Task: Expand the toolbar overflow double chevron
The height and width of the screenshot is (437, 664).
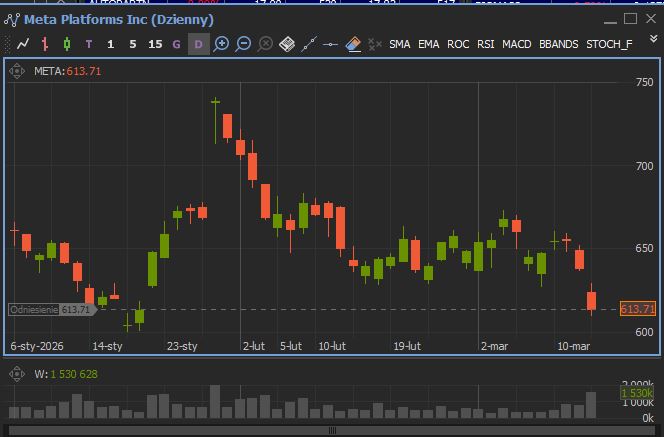Action: (654, 40)
